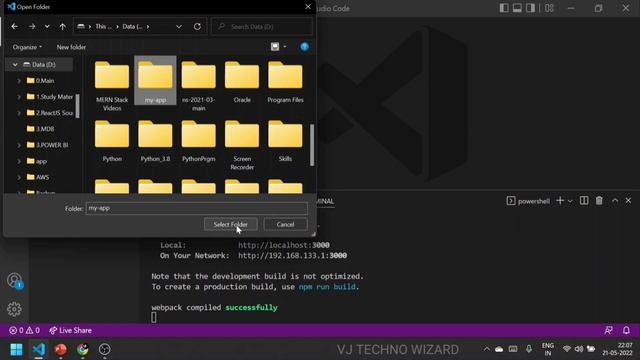Screen dimensions: 640x360
Task: Open VS Code from the taskbar
Action: [x=39, y=349]
